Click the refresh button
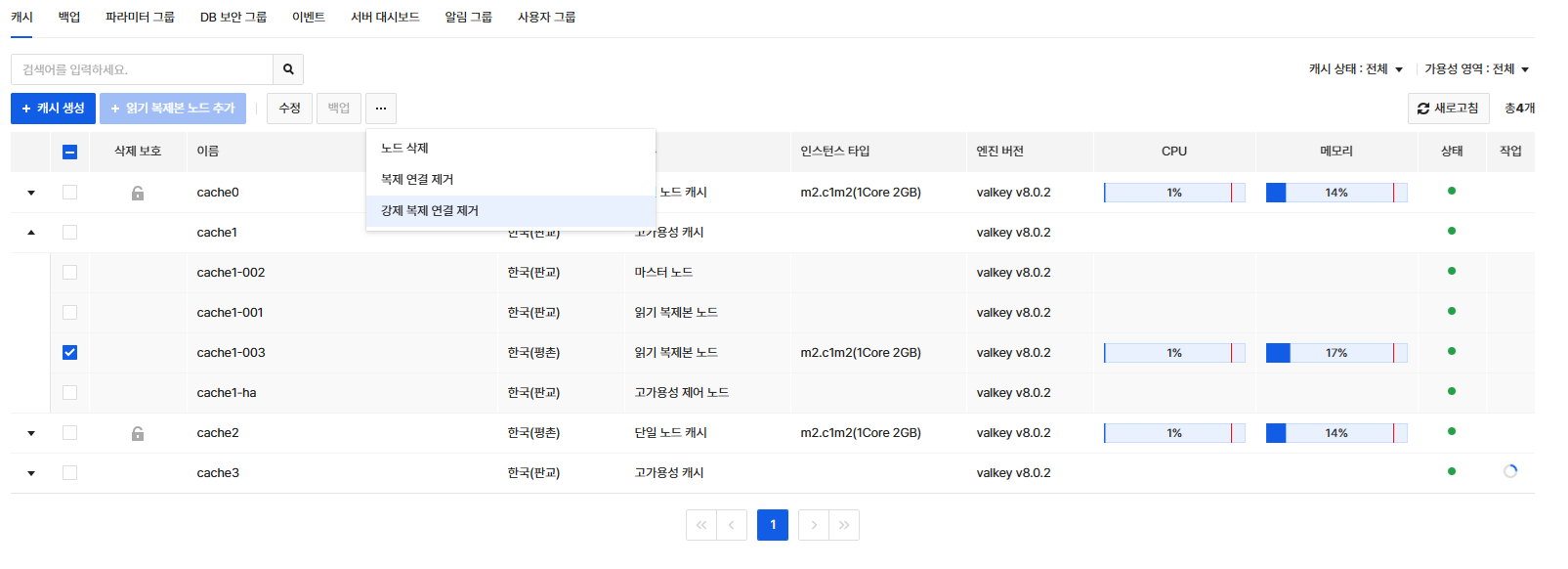The width and height of the screenshot is (1568, 569). 1448,109
